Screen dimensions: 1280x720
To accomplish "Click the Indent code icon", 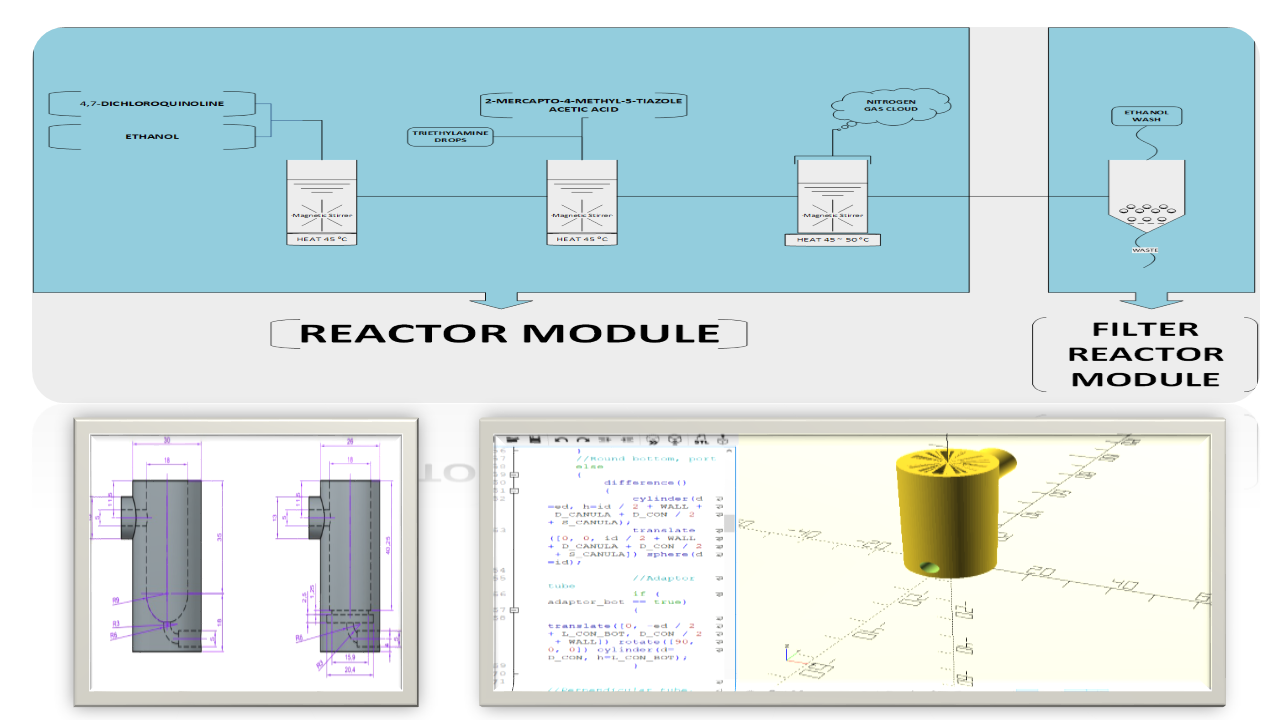I will [x=627, y=439].
